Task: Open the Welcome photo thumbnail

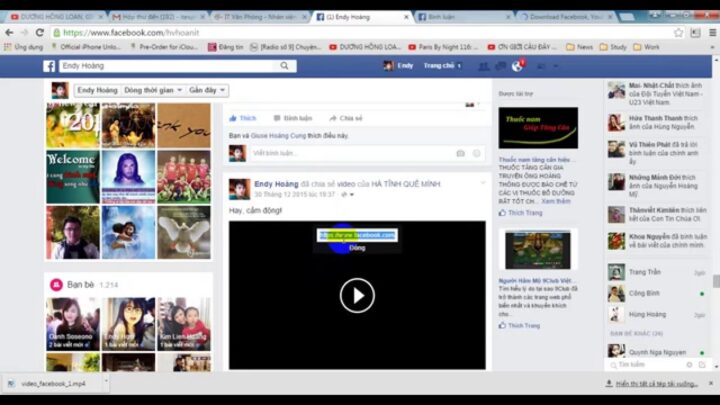Action: click(73, 177)
